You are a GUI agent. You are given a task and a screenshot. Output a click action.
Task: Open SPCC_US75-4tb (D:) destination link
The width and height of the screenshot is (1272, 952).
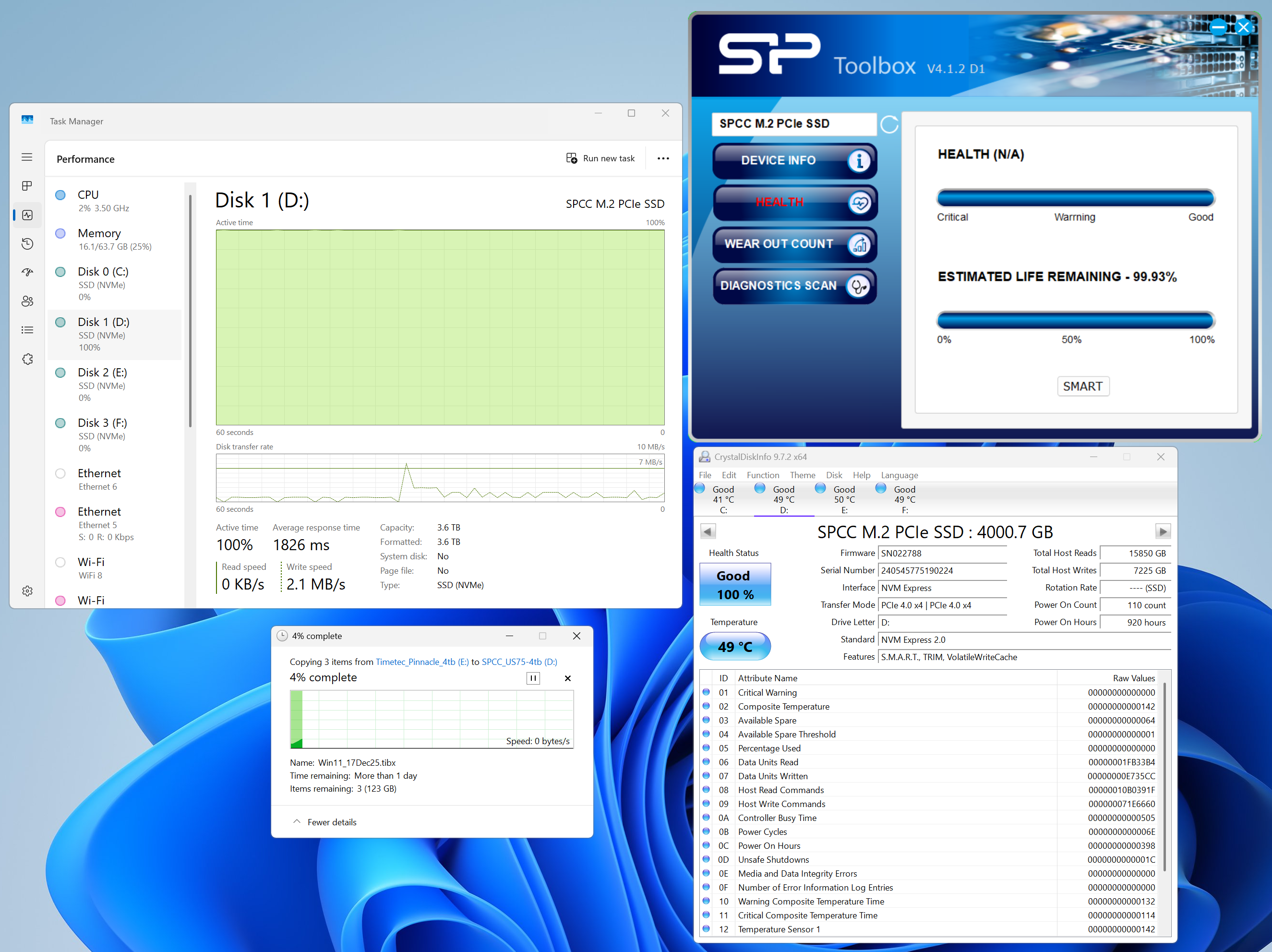click(x=519, y=662)
